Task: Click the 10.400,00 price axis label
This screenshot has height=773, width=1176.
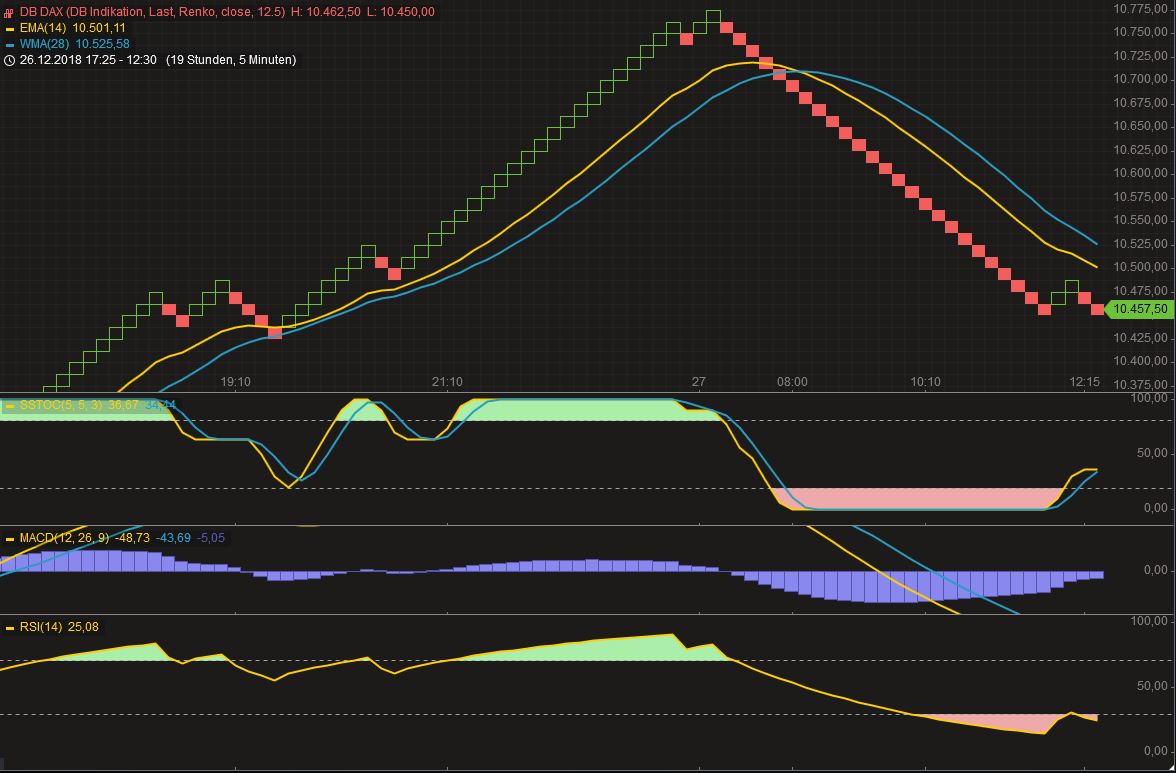Action: click(x=1140, y=361)
